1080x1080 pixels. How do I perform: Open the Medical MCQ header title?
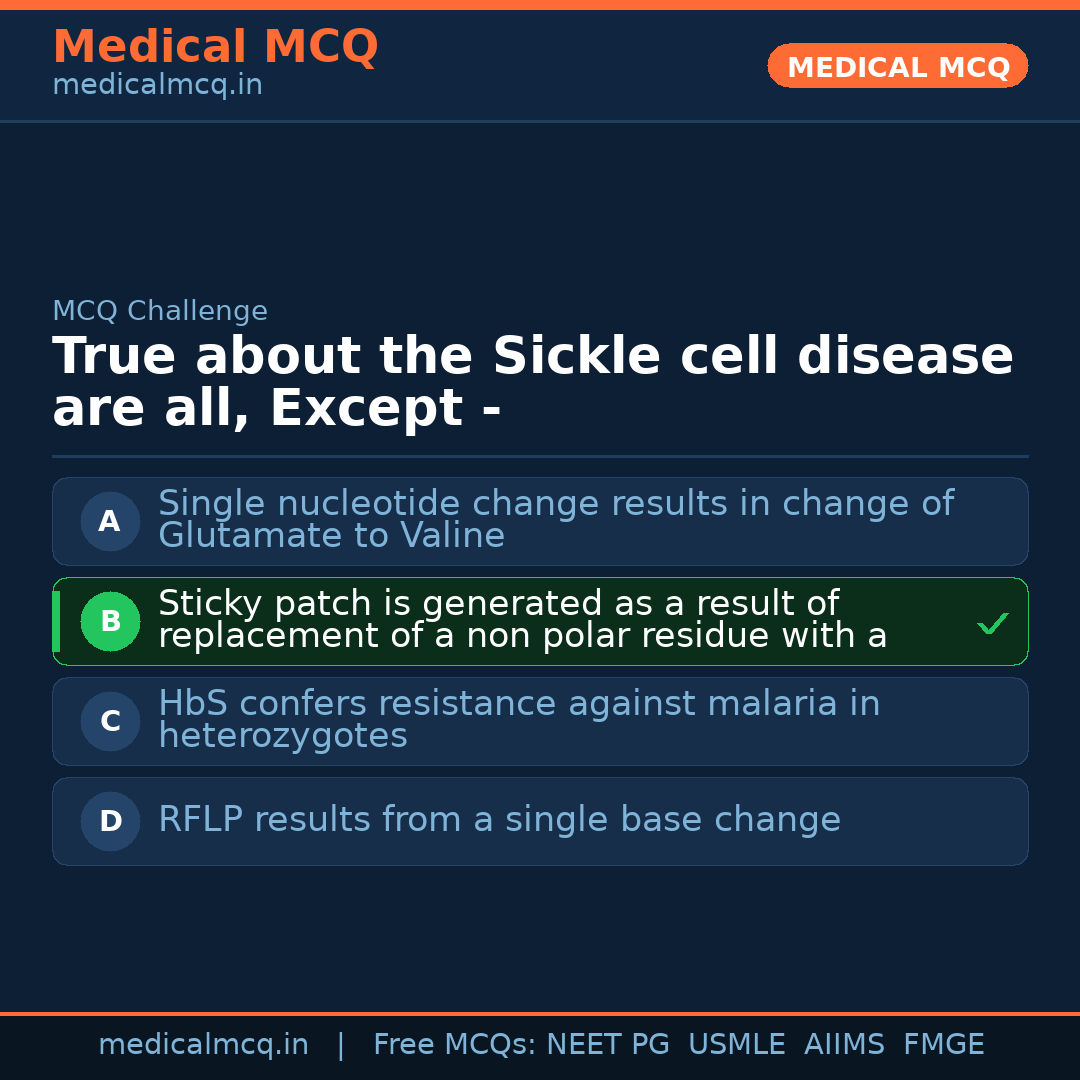215,47
